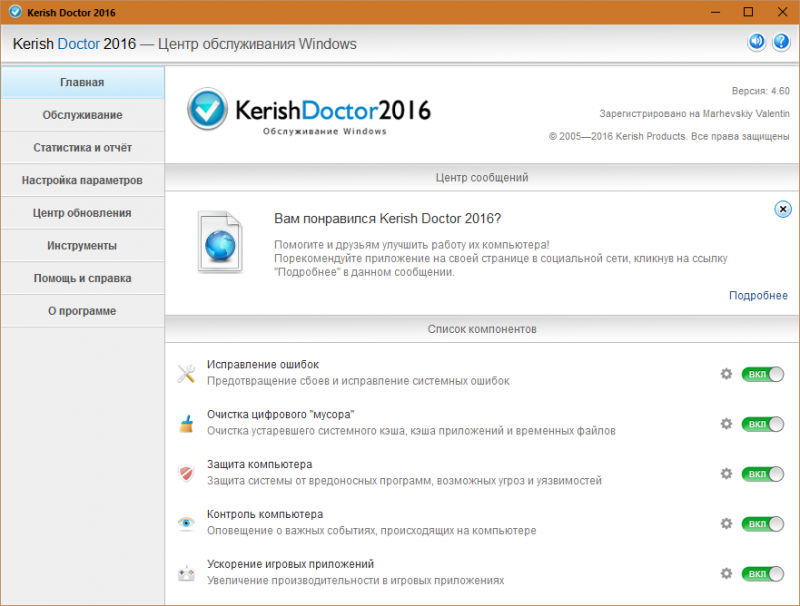Viewport: 800px width, 606px height.
Task: Open settings gear for Исправление ошибок
Action: (726, 374)
